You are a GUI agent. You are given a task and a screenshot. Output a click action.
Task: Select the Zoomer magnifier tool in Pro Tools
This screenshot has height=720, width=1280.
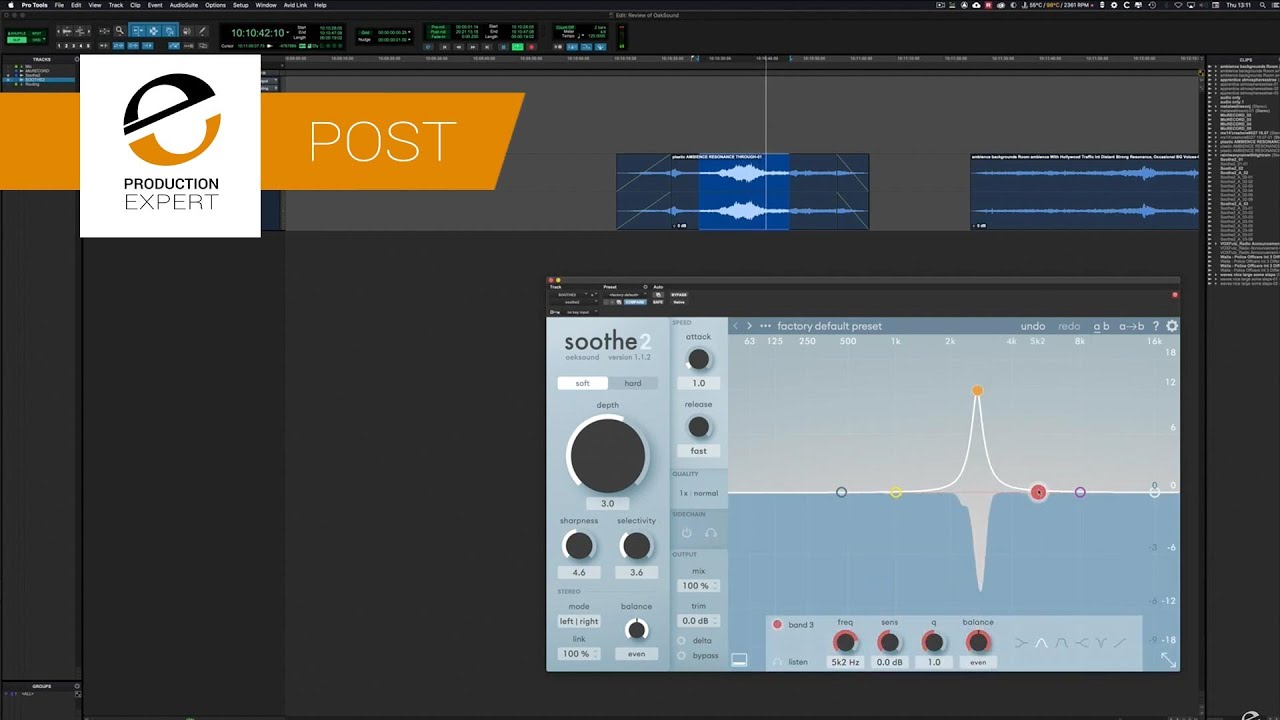119,31
